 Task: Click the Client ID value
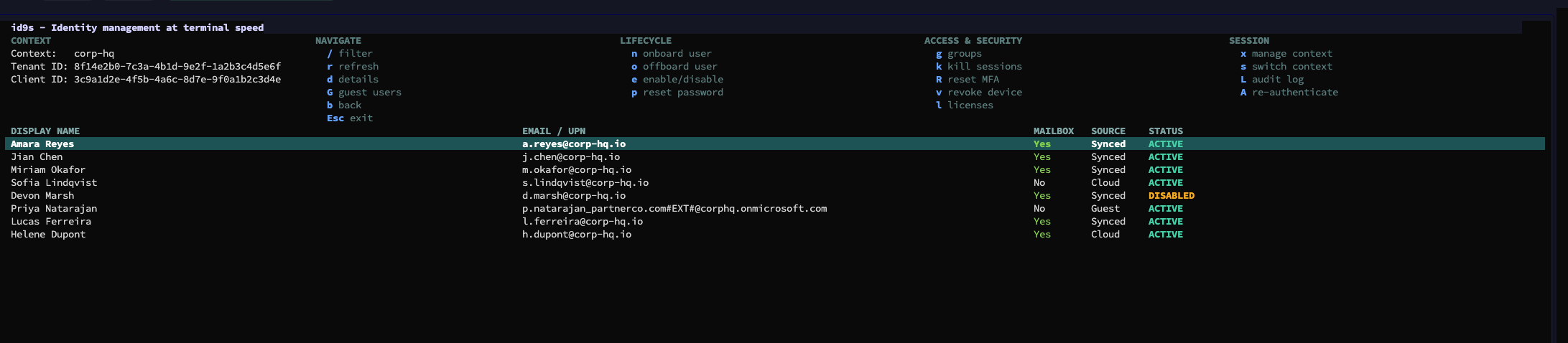tap(177, 80)
